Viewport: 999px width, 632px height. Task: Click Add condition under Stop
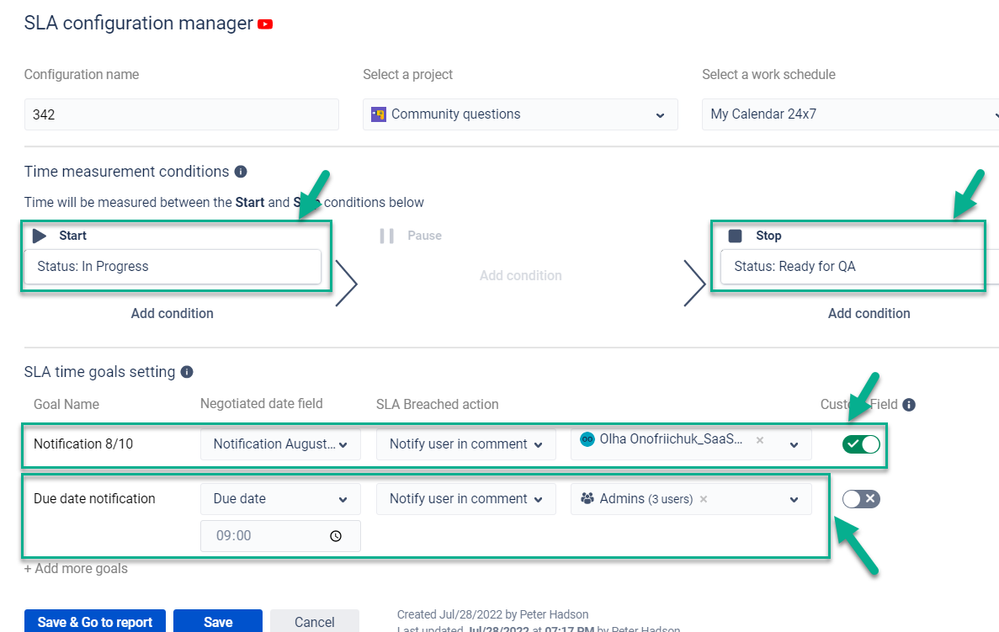869,313
